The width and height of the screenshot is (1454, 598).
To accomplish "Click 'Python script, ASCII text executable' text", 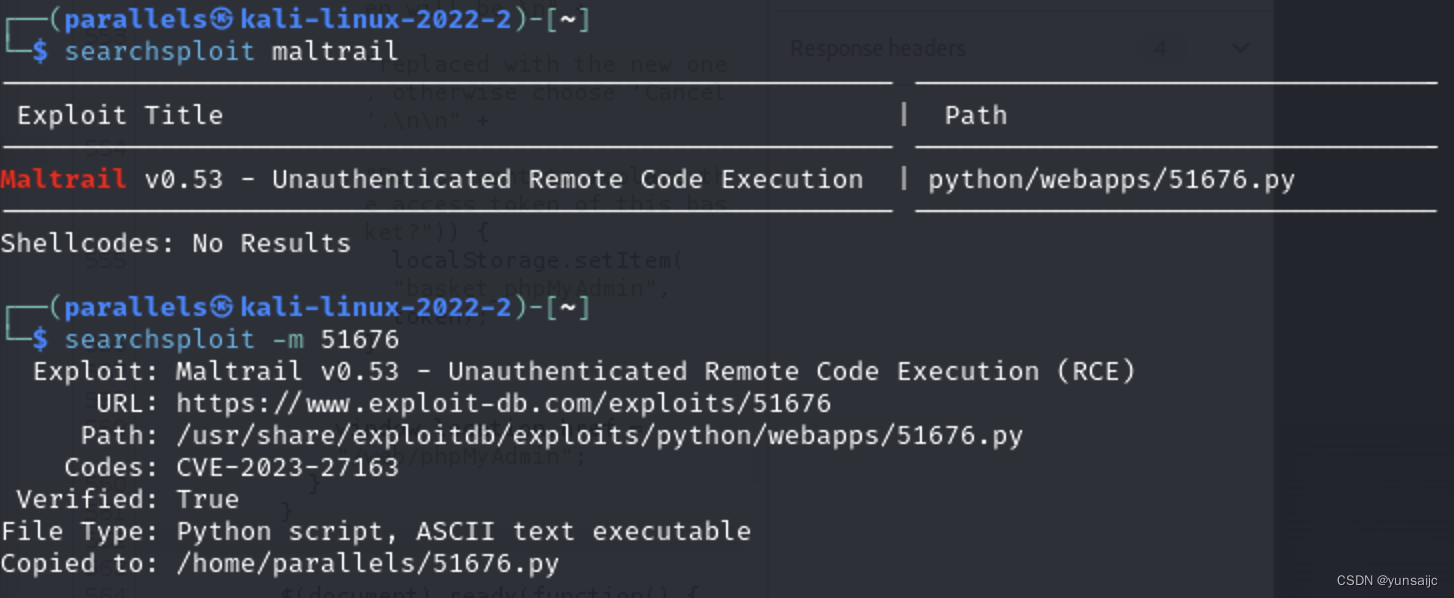I will tap(464, 531).
